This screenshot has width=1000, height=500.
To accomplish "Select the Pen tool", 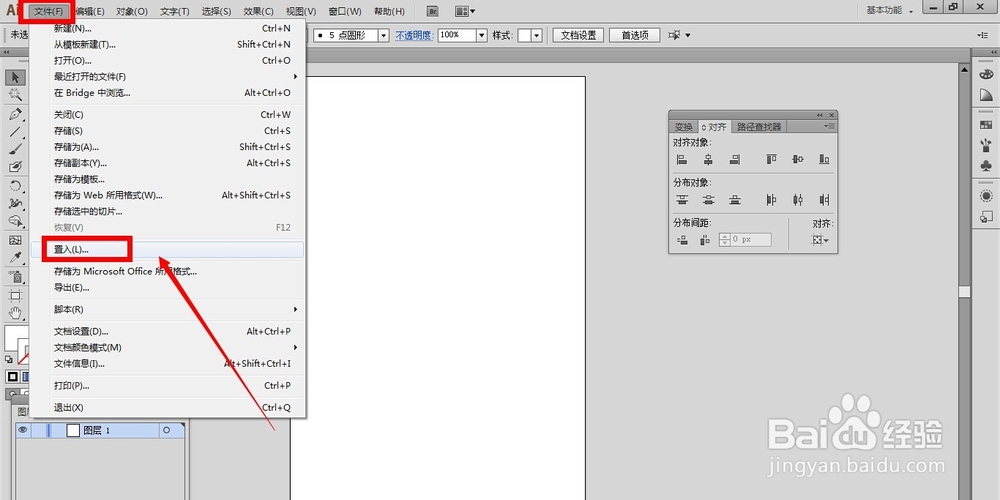I will coord(15,114).
